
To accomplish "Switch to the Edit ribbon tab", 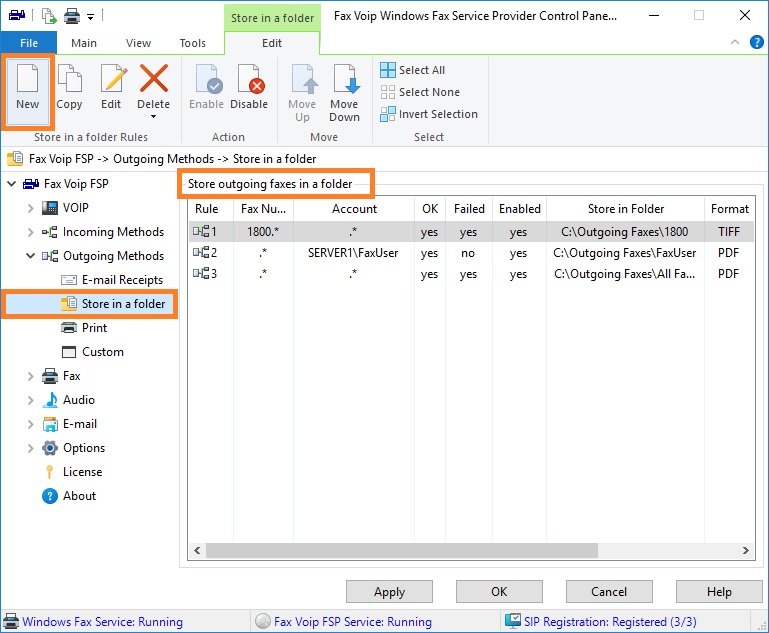I will [272, 43].
